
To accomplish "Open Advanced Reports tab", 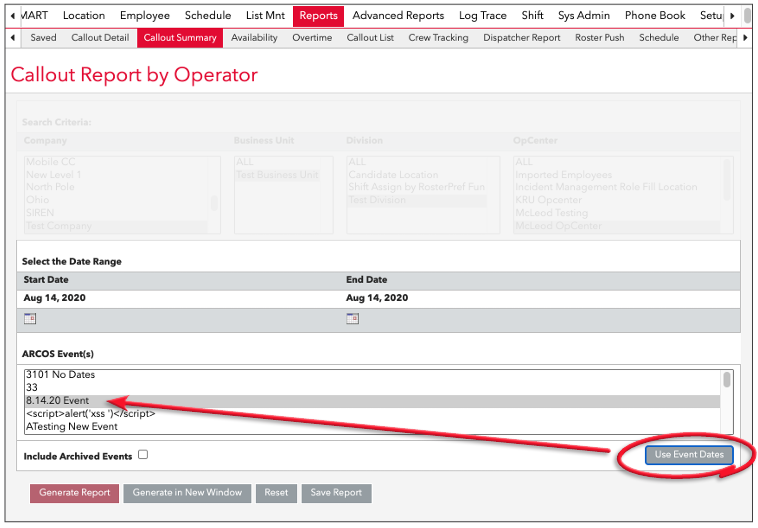I will click(x=398, y=15).
